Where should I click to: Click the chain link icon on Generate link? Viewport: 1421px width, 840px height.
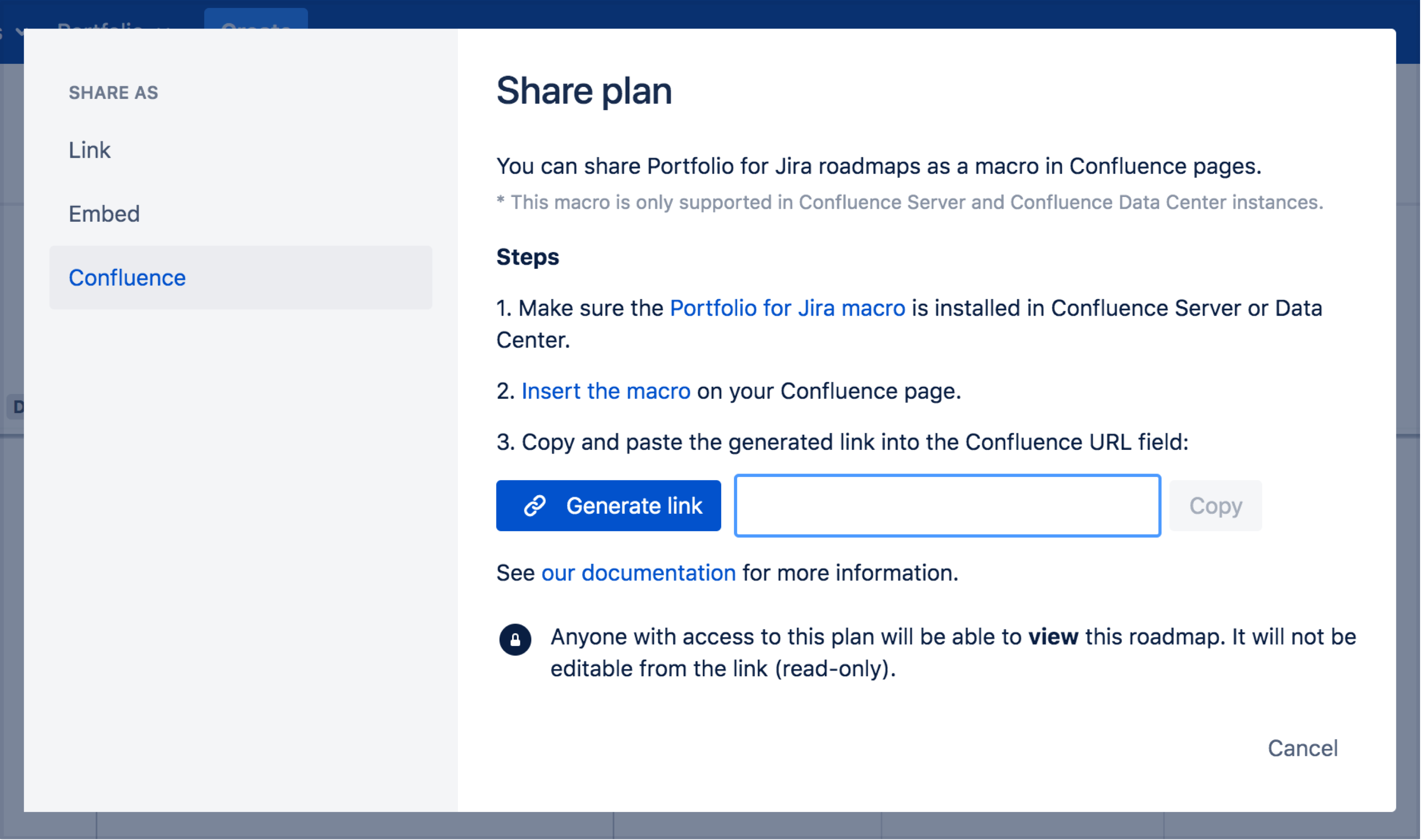pos(535,505)
